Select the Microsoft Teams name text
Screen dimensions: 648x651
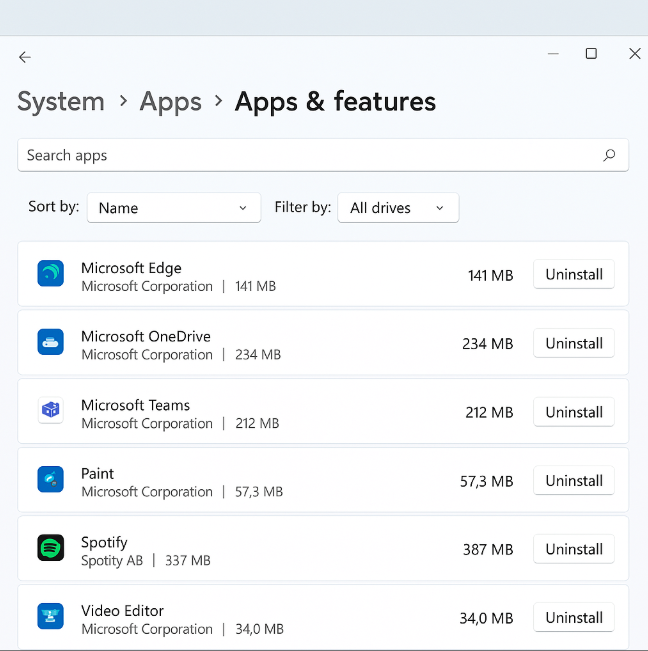[135, 405]
